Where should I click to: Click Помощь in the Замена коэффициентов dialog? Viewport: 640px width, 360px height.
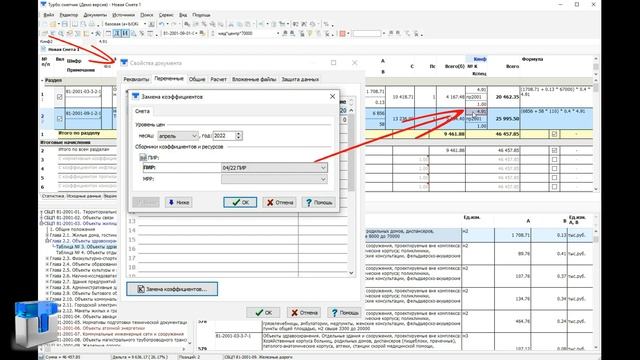(x=319, y=202)
